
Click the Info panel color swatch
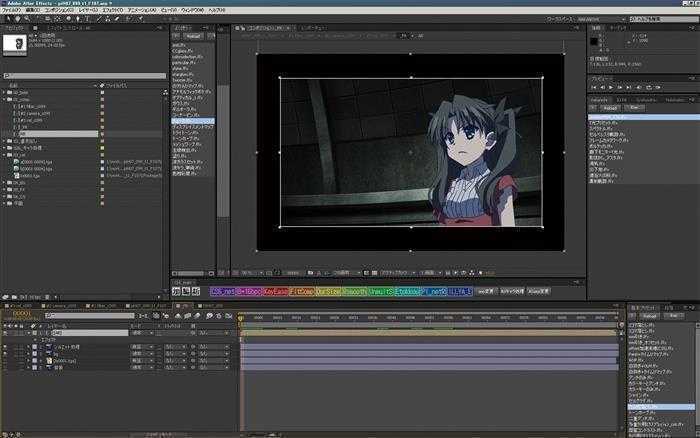(594, 42)
